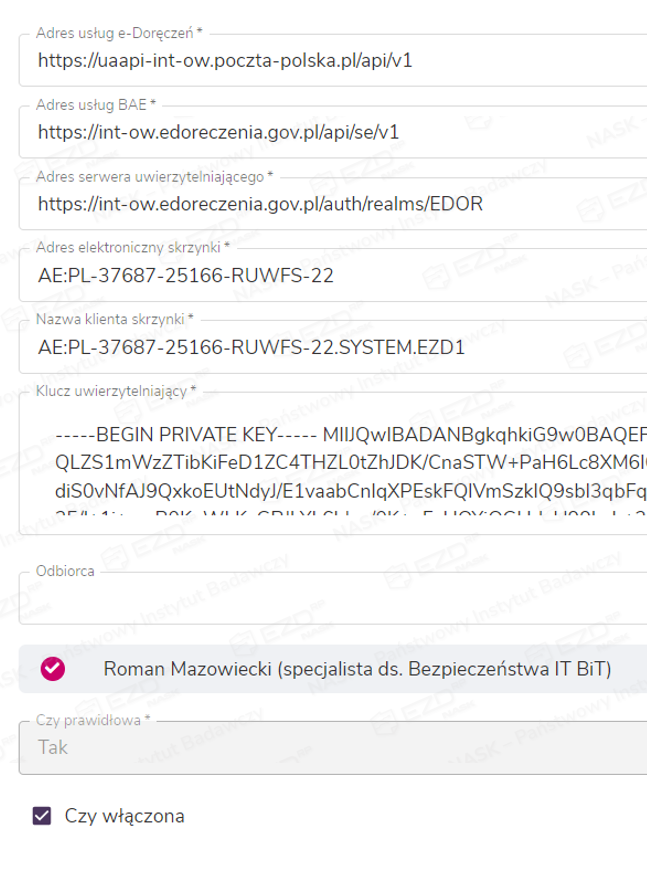Click the pink checkmark icon beside Roman Mazowiecki
The width and height of the screenshot is (647, 880).
52,669
